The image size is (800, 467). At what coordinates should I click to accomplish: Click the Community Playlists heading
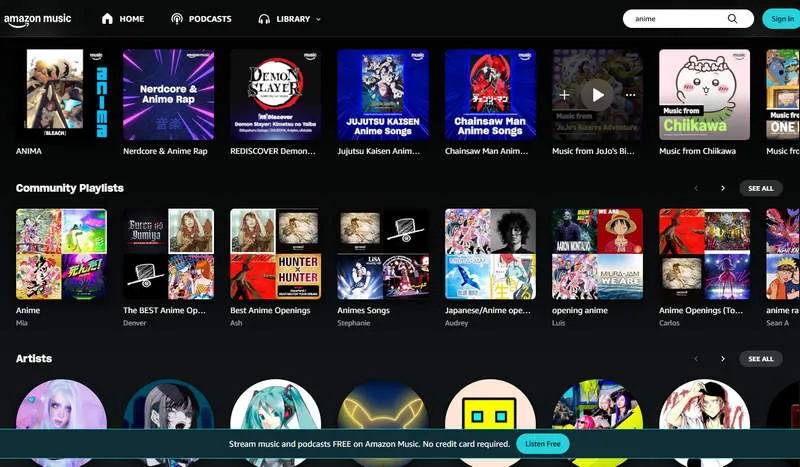click(70, 188)
